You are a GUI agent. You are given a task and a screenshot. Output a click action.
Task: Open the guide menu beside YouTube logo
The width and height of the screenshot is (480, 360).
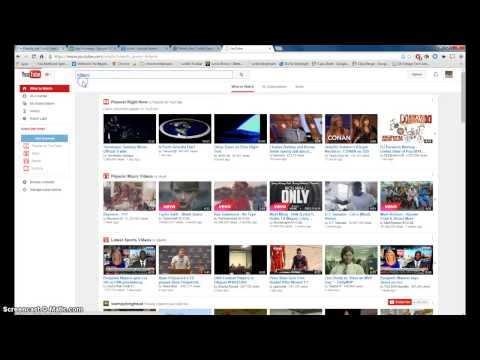coord(47,74)
